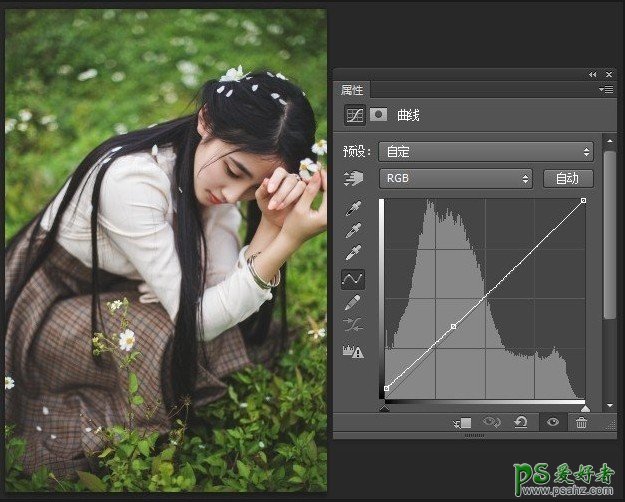
Task: Select the pencil draw-curve tool
Action: 354,302
